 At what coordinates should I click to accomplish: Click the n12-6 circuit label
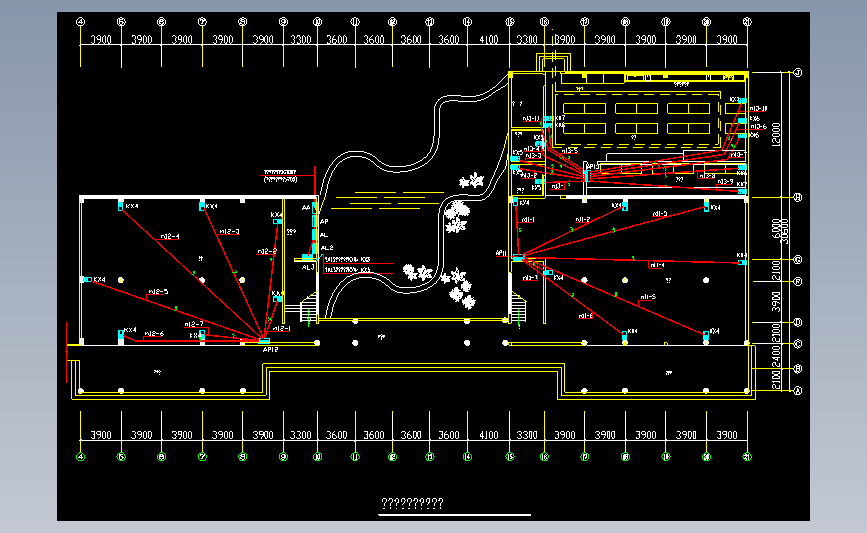(x=154, y=334)
